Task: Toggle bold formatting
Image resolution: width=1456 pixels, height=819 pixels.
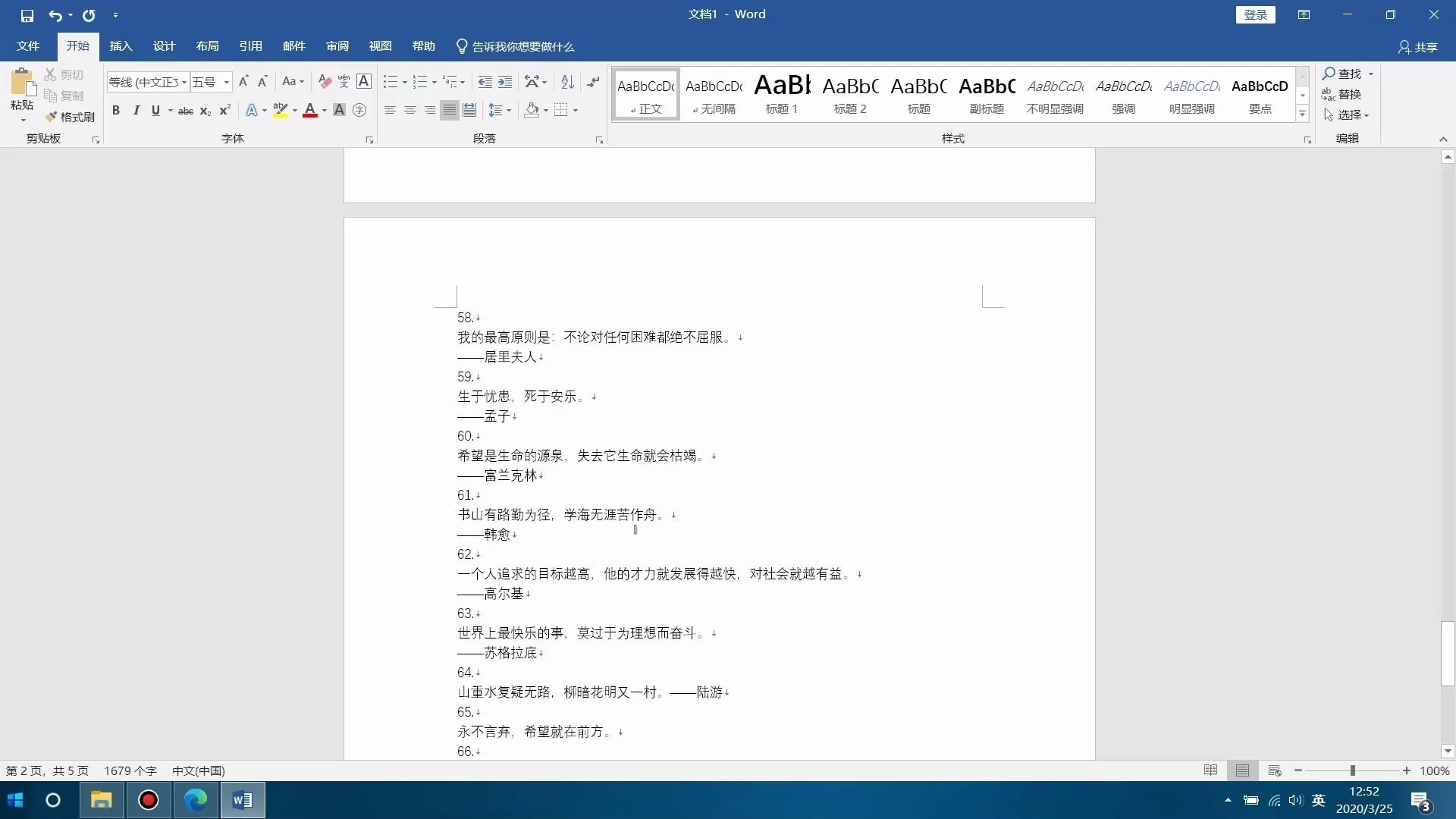Action: point(115,111)
